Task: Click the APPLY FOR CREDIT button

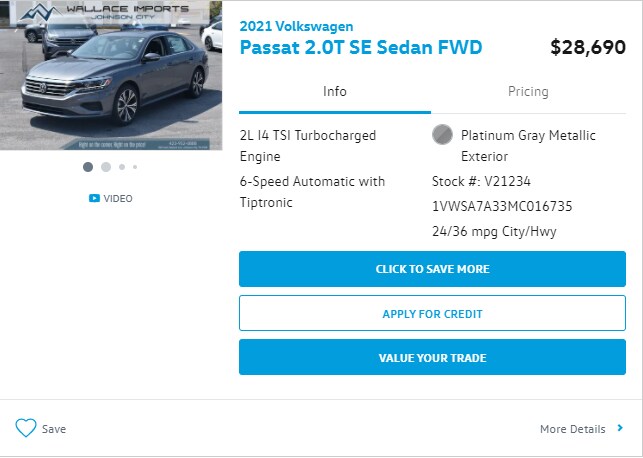Action: pyautogui.click(x=432, y=313)
